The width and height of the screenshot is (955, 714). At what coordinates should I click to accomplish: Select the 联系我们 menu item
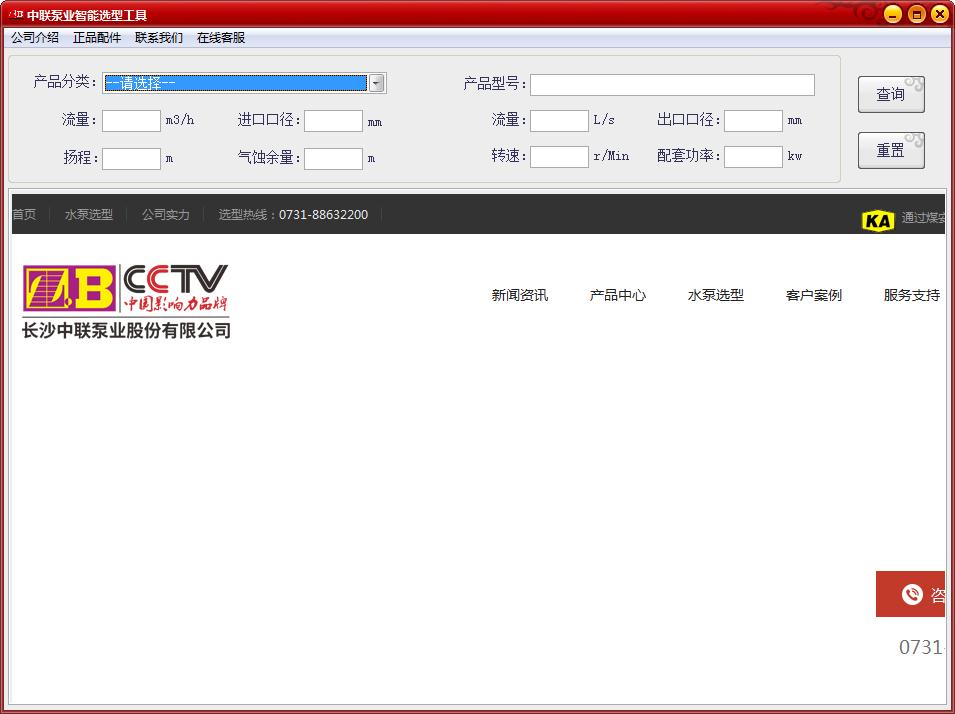click(x=159, y=38)
